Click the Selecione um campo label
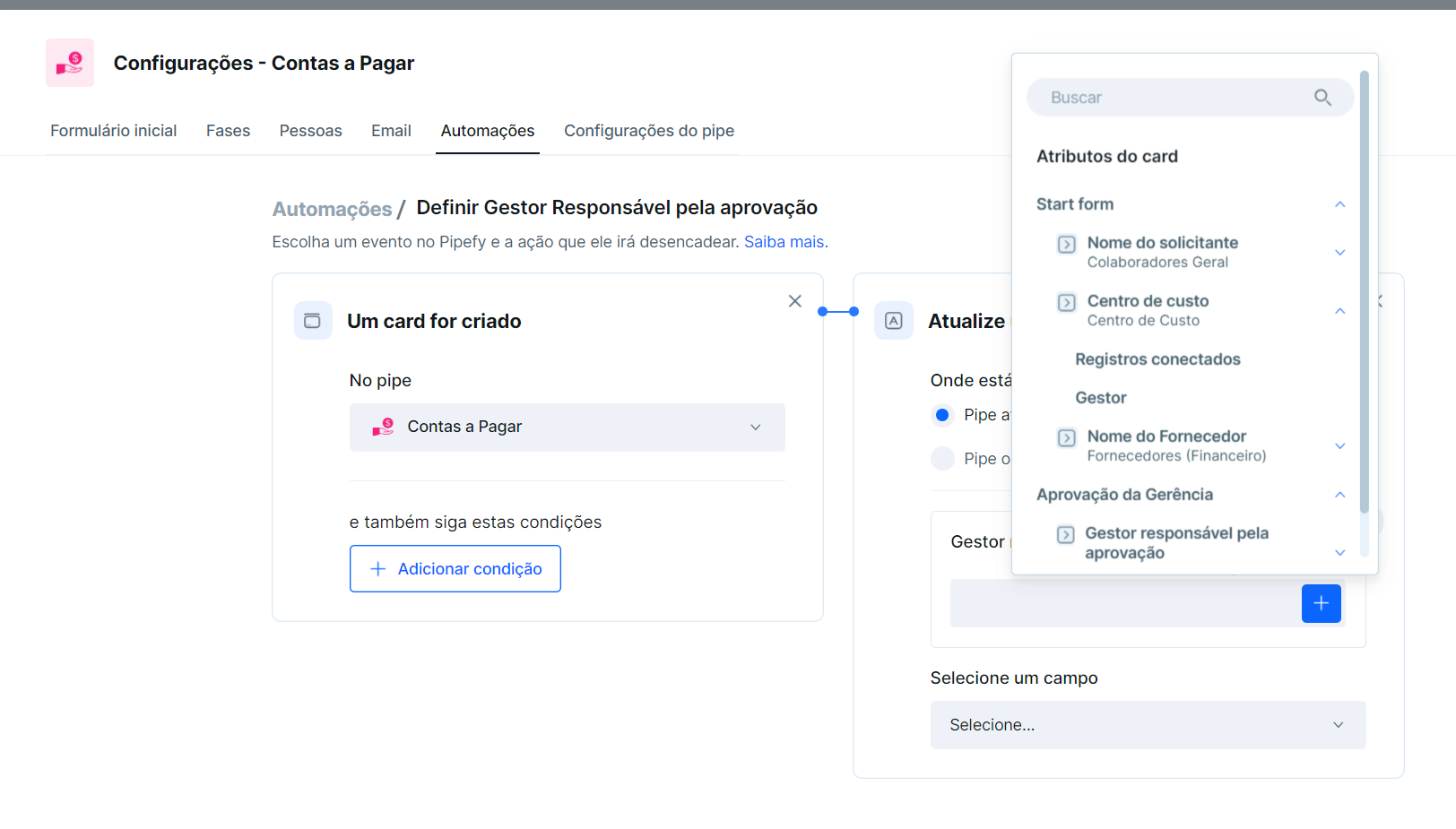The width and height of the screenshot is (1456, 829). click(1014, 678)
